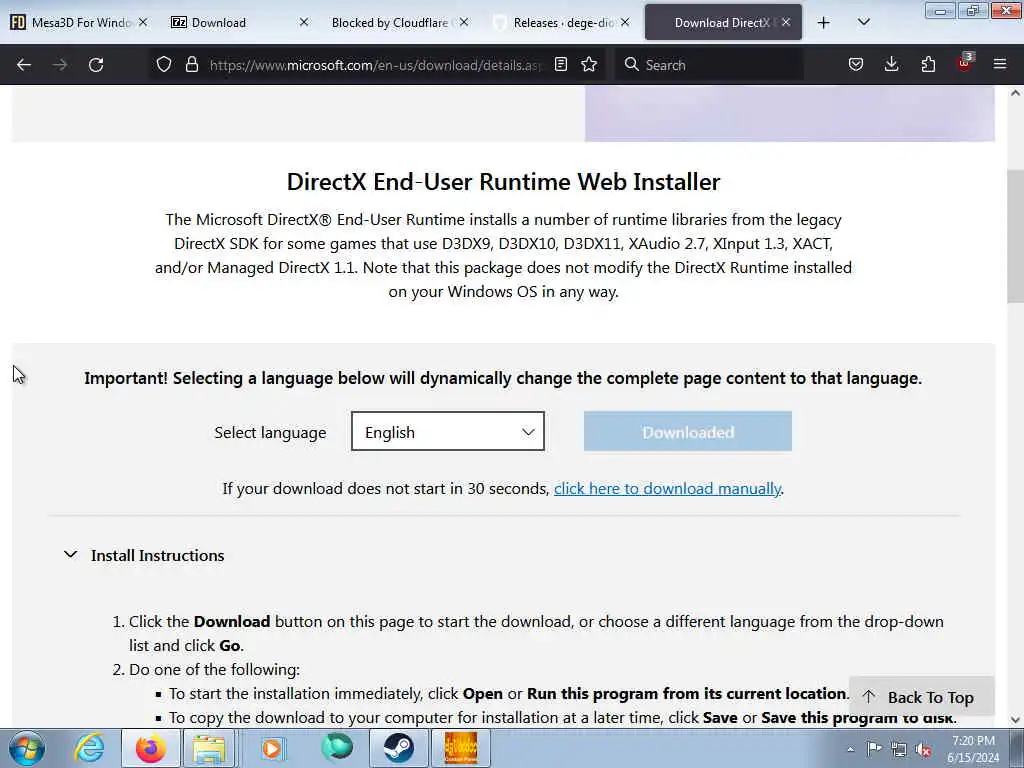Show hidden system tray icons
1024x768 pixels.
click(850, 750)
